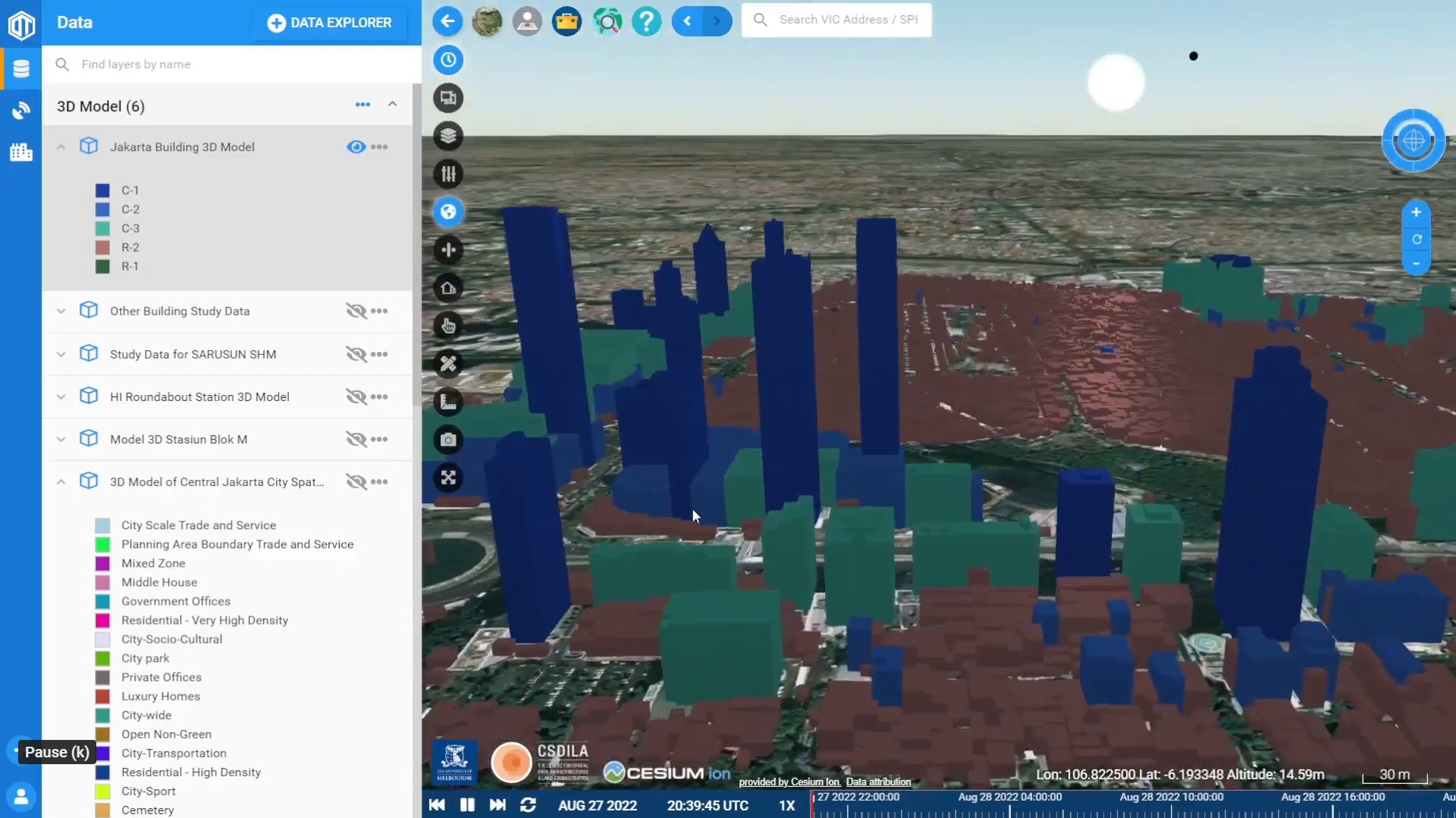
Task: Hide the Jakarta Building 3D Model layer
Action: tap(356, 147)
